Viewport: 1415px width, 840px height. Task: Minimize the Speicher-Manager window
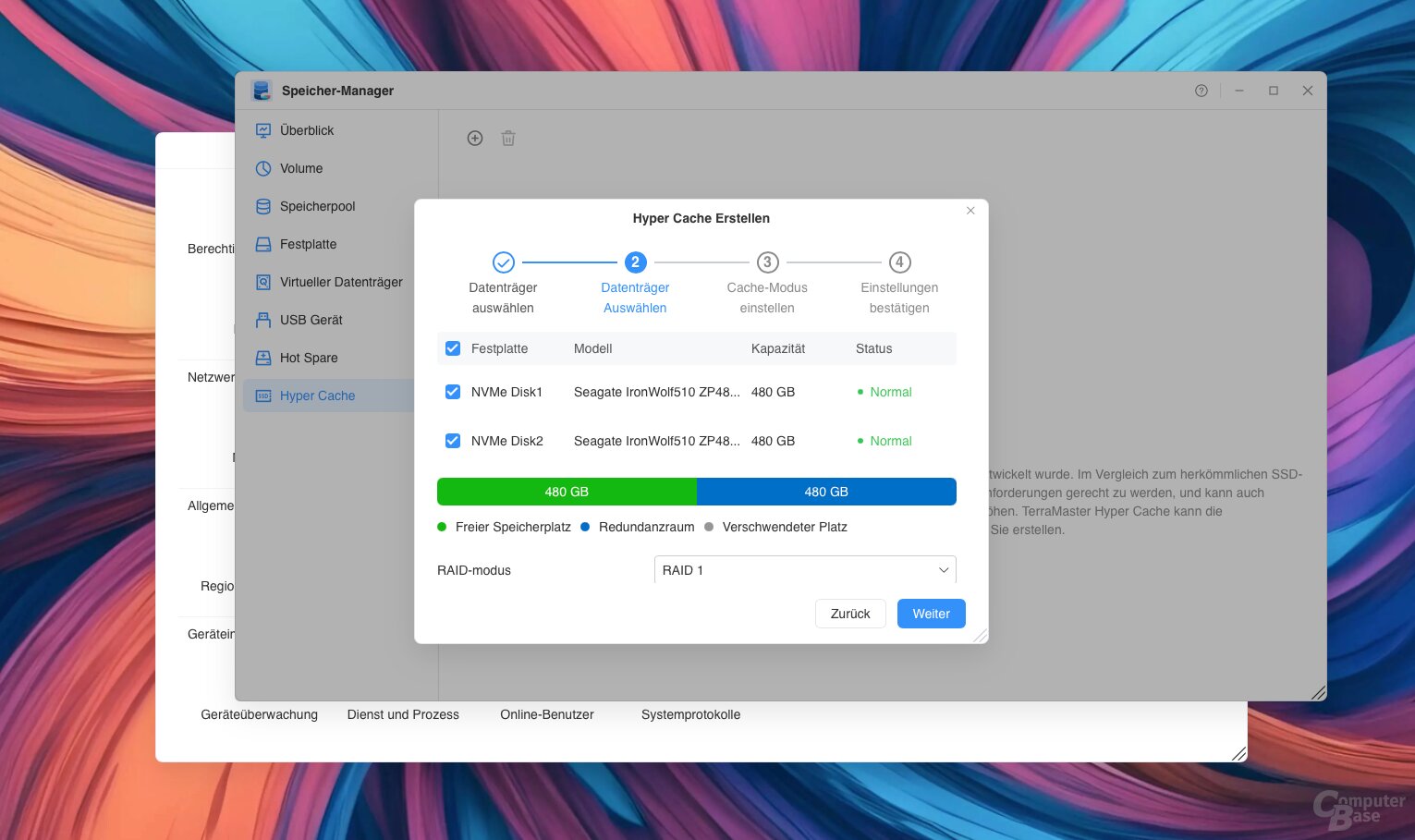click(1239, 91)
